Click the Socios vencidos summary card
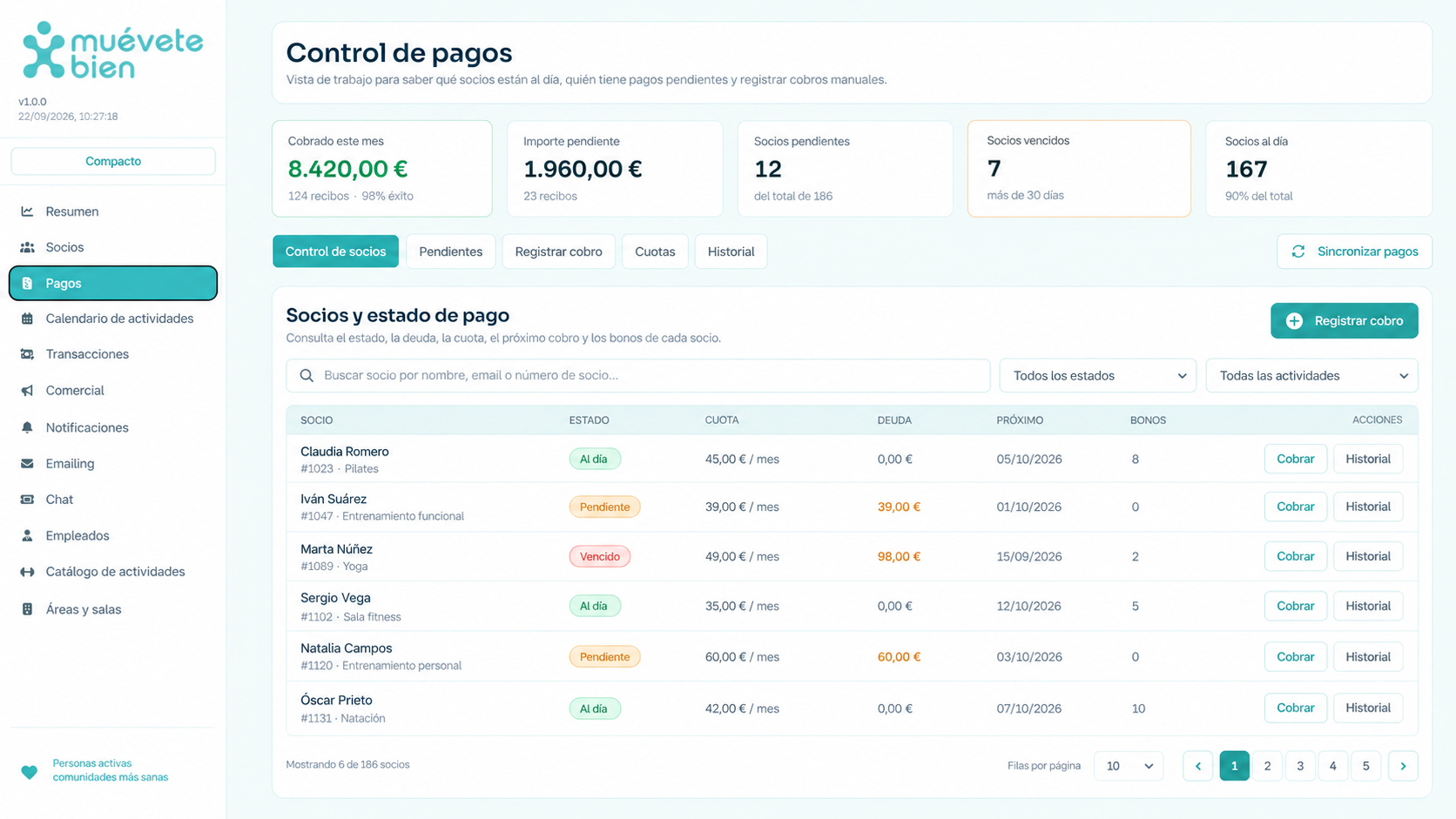Image resolution: width=1456 pixels, height=819 pixels. tap(1079, 168)
